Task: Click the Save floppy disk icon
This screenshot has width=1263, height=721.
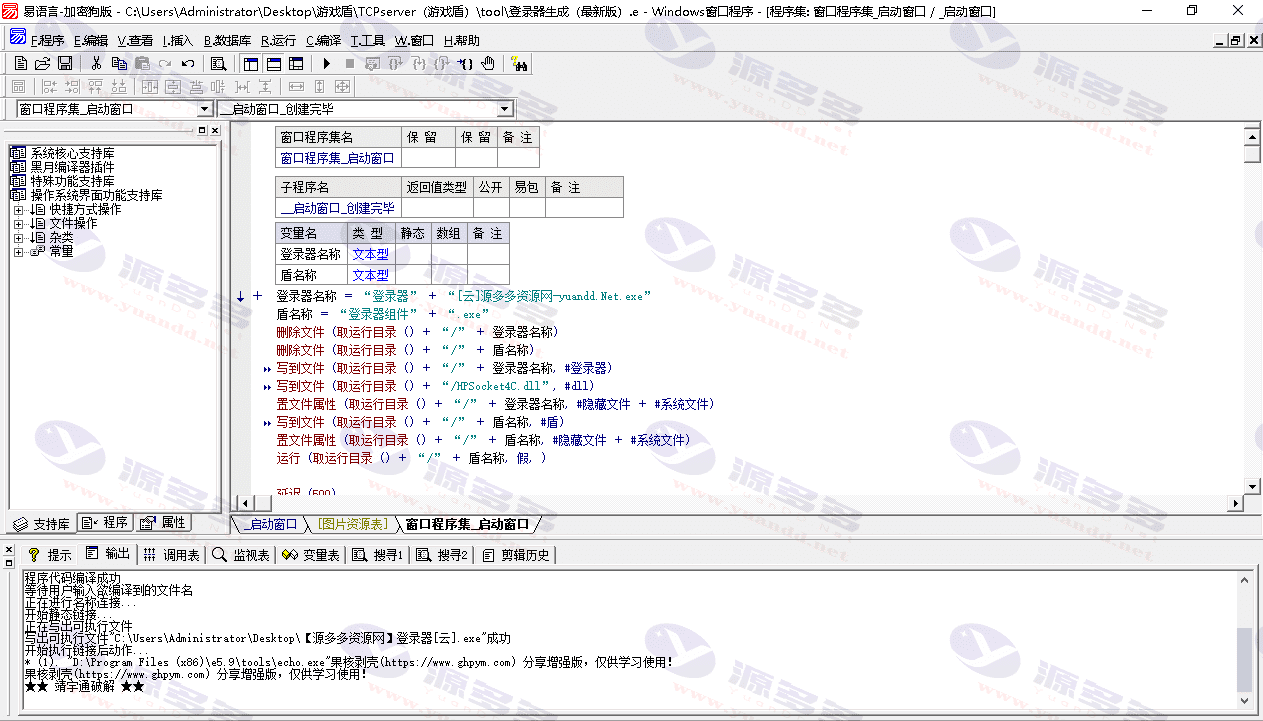Action: pos(67,63)
